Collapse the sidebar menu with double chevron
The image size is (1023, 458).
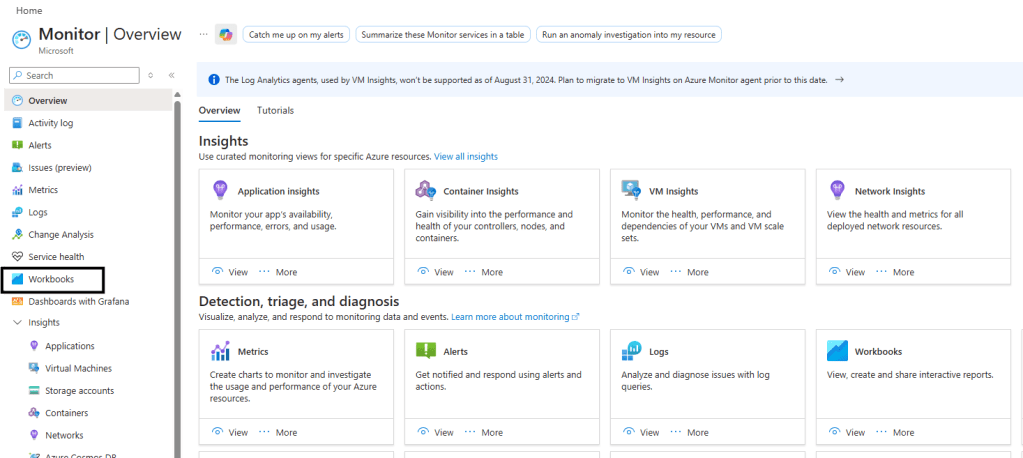172,75
